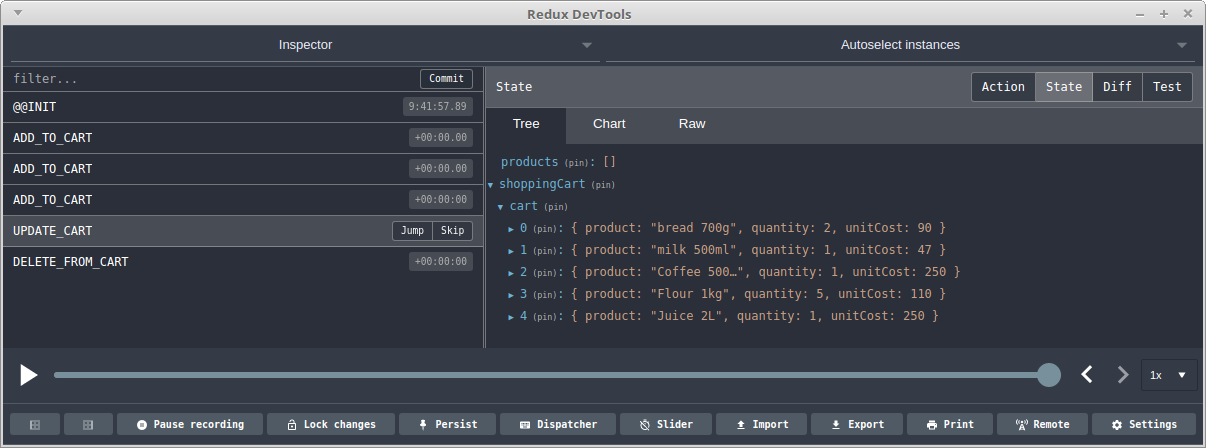Select the DELETE_FROM_CART action
The height and width of the screenshot is (448, 1206).
coord(243,262)
